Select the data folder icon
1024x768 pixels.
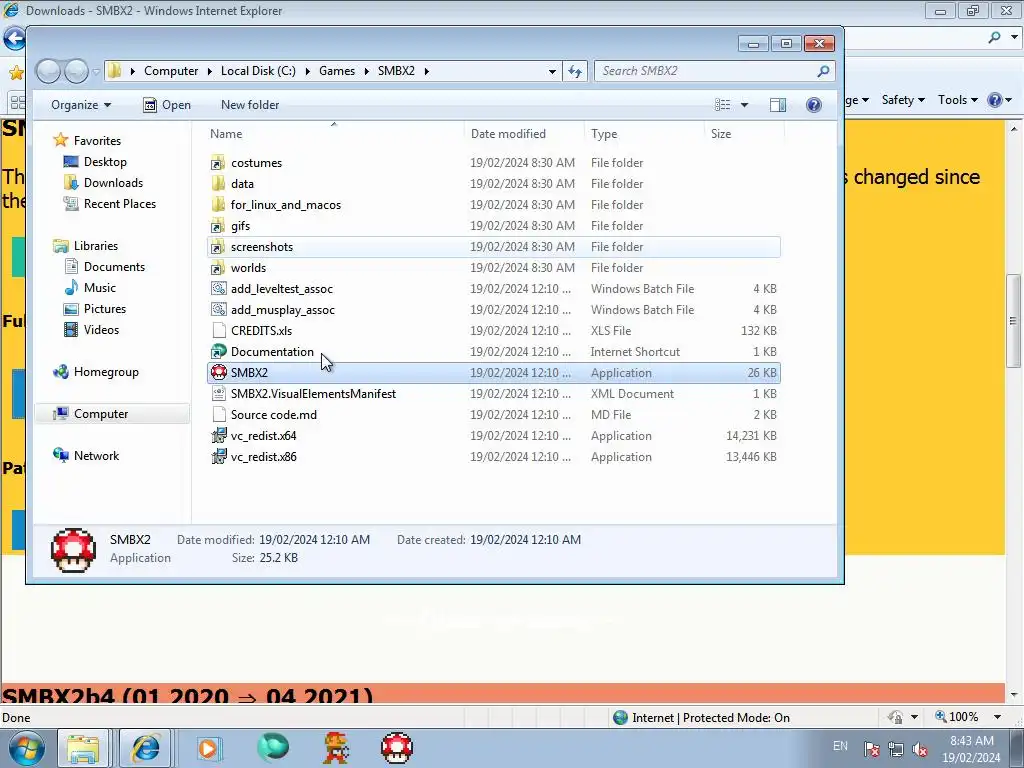pyautogui.click(x=218, y=184)
